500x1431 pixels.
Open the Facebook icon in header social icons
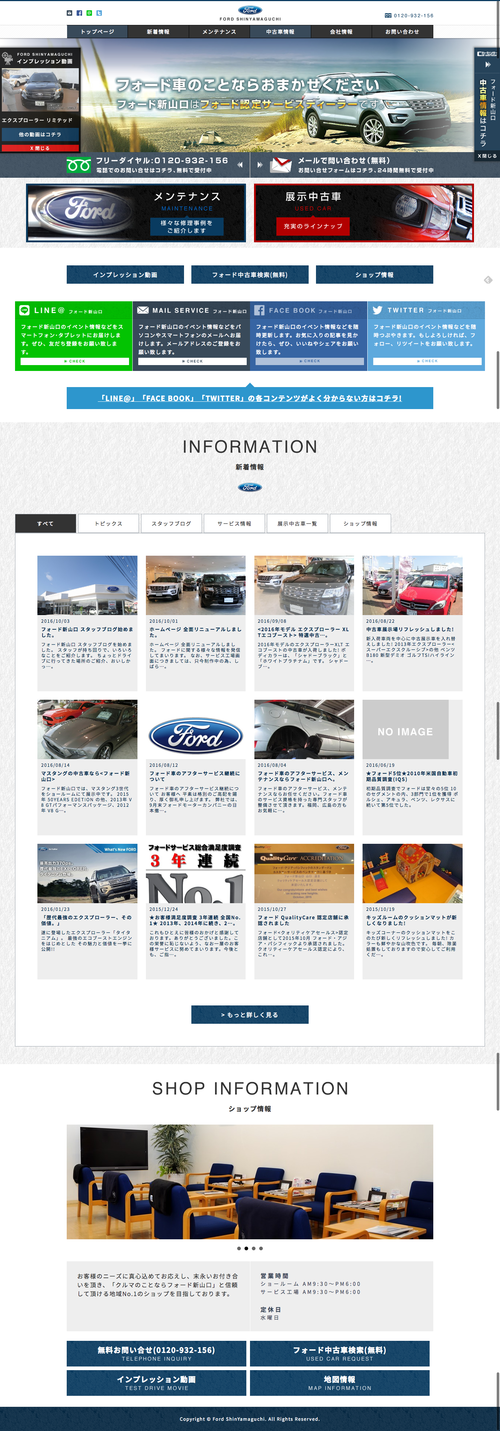(79, 13)
